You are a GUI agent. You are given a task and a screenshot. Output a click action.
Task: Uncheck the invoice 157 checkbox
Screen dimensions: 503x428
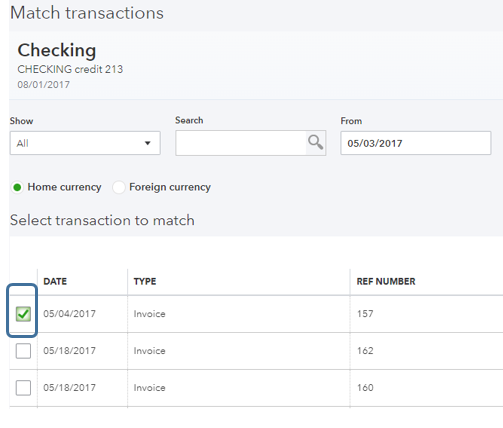[x=23, y=314]
